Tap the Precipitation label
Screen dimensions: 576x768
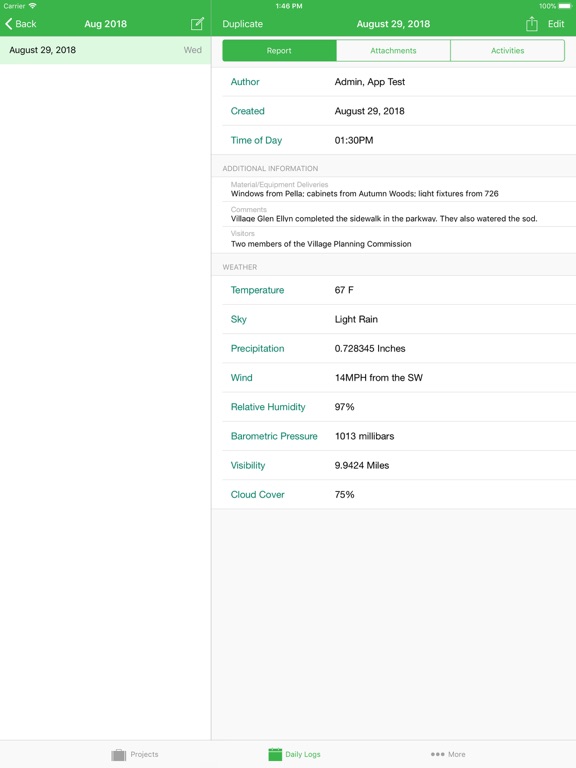(258, 349)
